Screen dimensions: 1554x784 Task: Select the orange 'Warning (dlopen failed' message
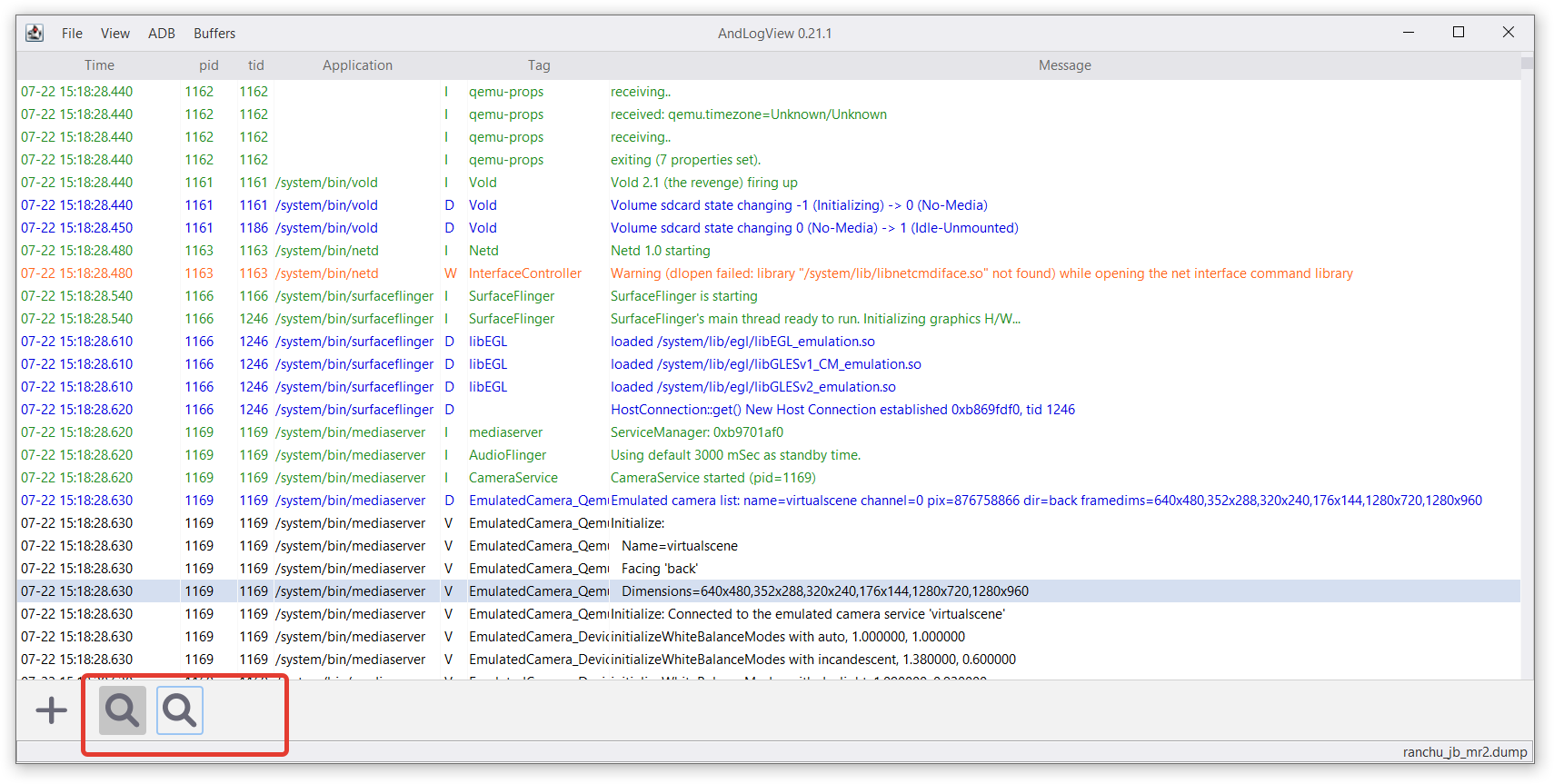tap(981, 273)
